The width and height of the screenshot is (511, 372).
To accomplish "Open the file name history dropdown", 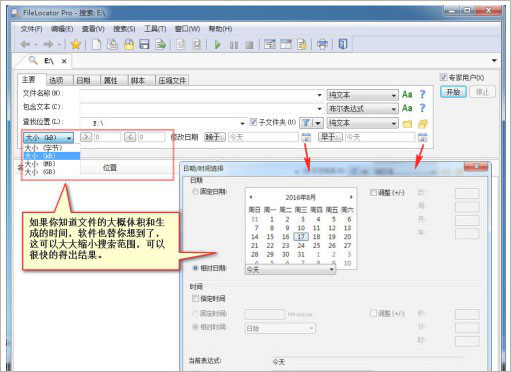I will (319, 95).
